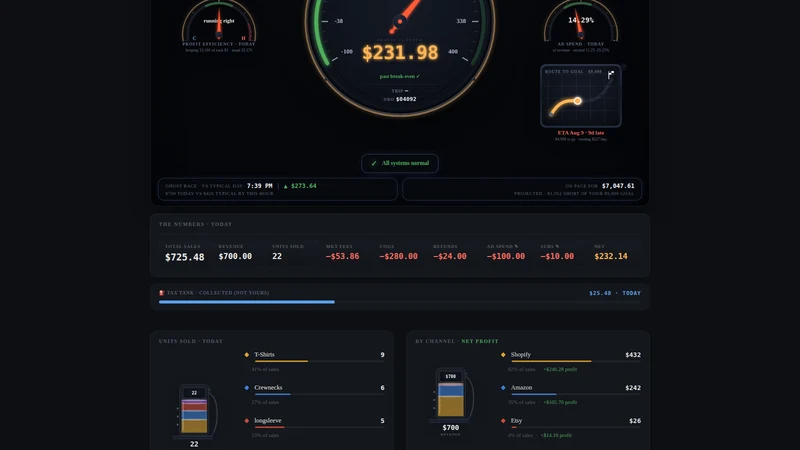Viewport: 800px width, 450px height.
Task: Click the Crewnecks product label
Action: pyautogui.click(x=268, y=388)
